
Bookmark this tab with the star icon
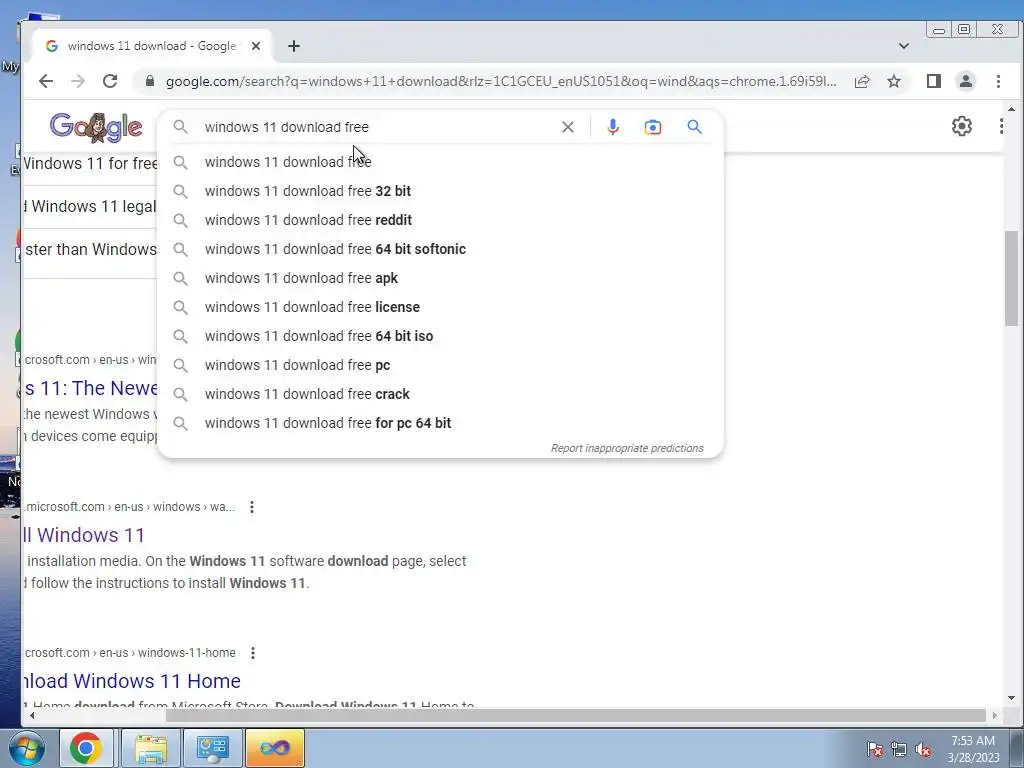894,81
